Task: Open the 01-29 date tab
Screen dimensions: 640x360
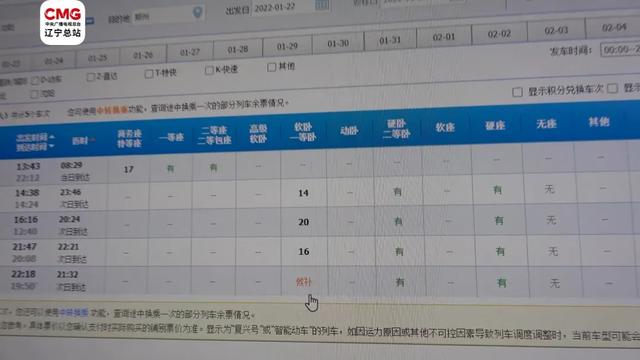Action: click(287, 46)
